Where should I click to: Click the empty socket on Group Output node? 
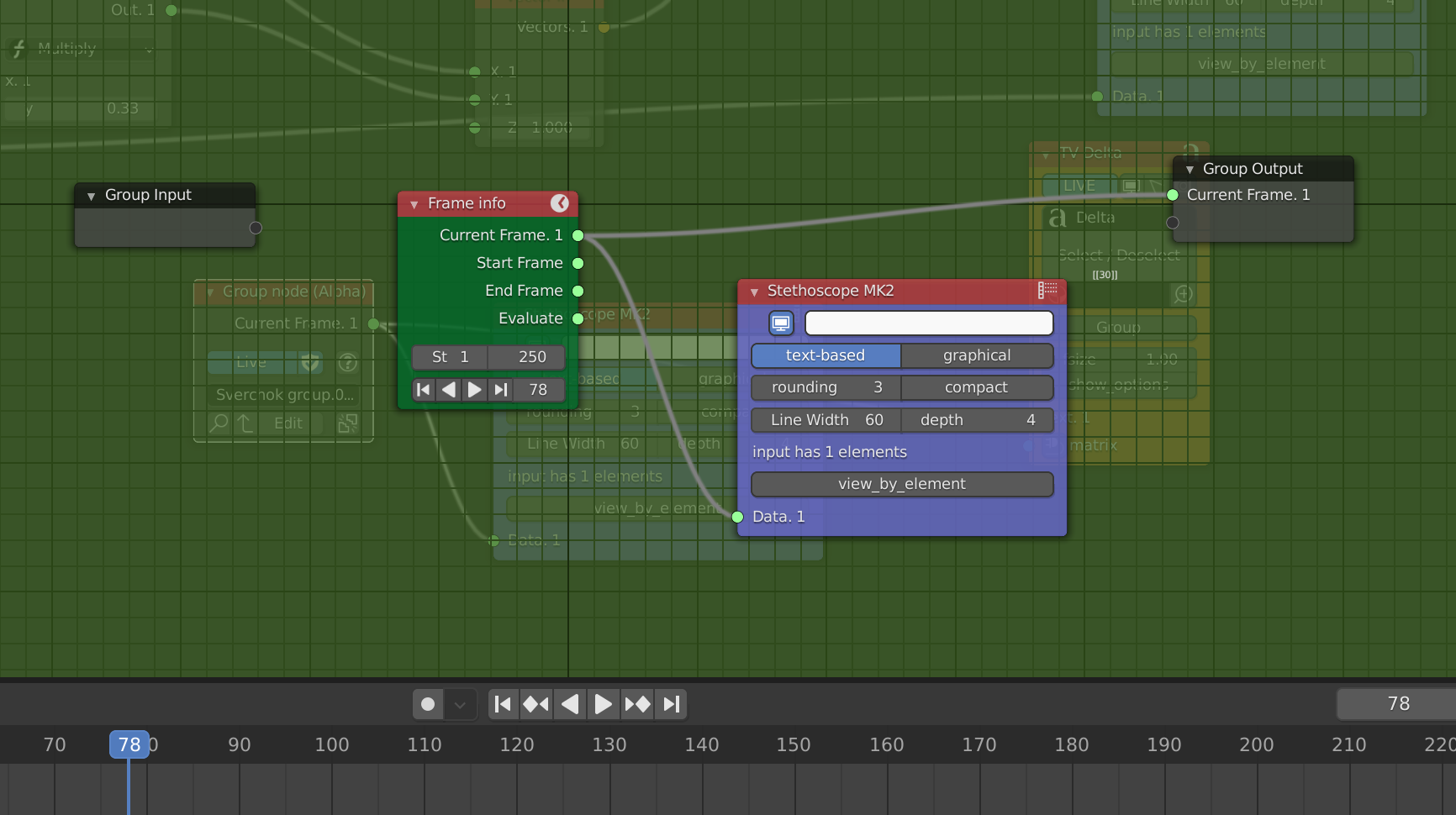1173,223
